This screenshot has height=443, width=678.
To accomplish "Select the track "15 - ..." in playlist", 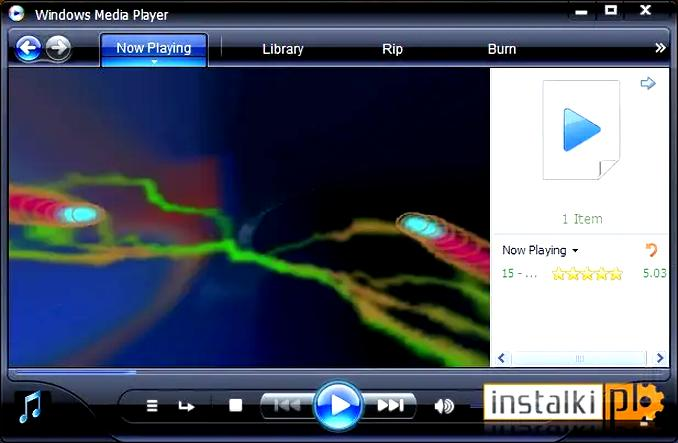I will pos(519,273).
